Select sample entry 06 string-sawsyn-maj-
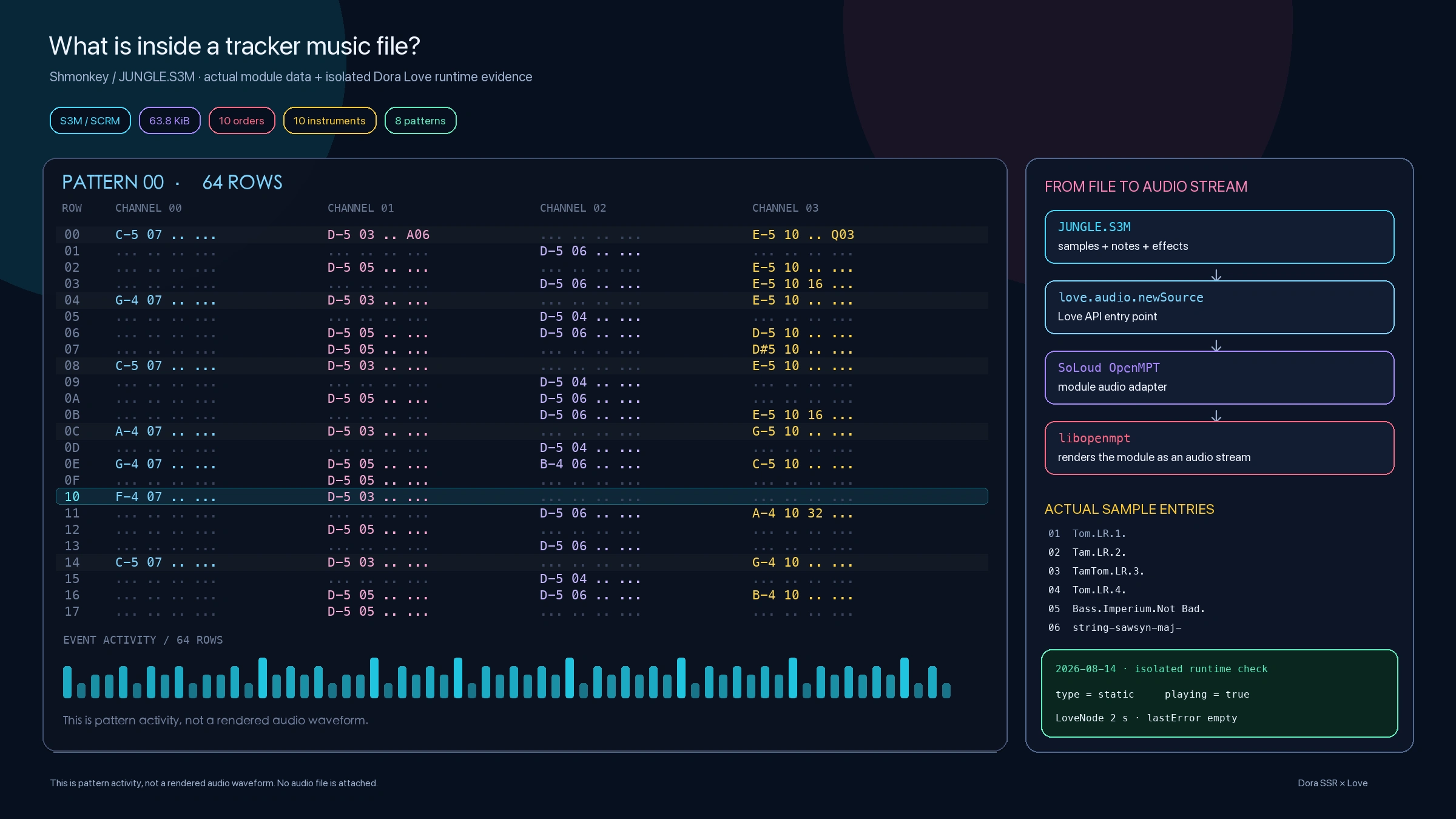Screen dimensions: 1456x819 (1114, 627)
